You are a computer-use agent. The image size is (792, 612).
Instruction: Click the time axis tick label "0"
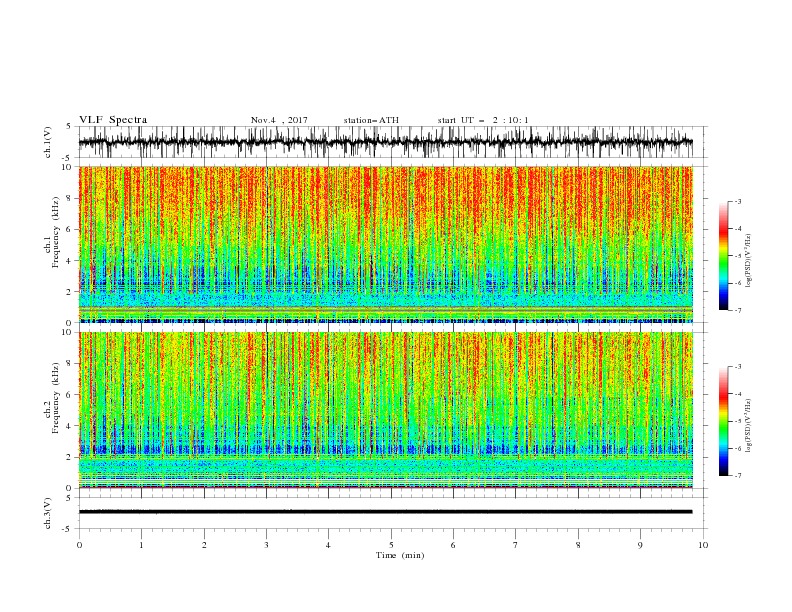click(79, 545)
